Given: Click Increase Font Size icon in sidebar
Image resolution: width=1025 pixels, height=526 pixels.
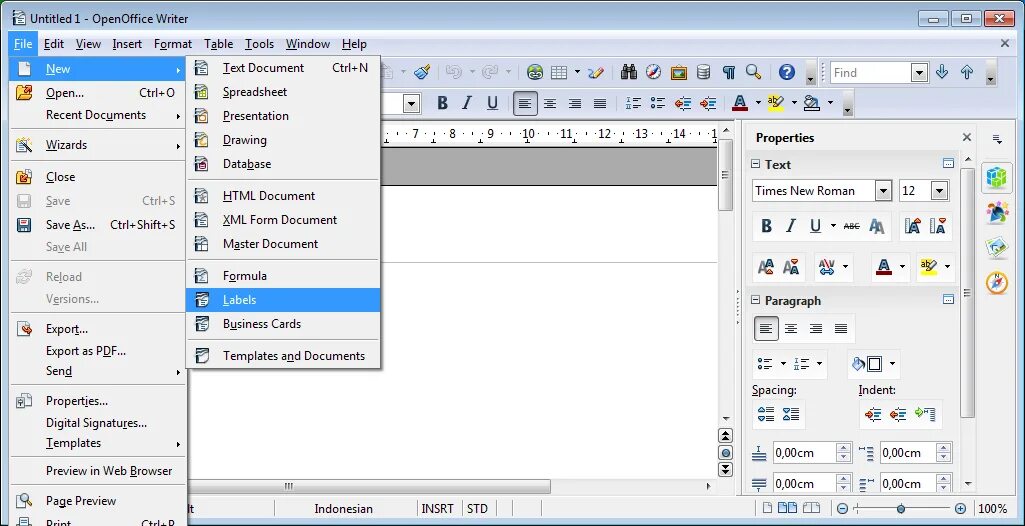Looking at the screenshot, I should click(913, 226).
